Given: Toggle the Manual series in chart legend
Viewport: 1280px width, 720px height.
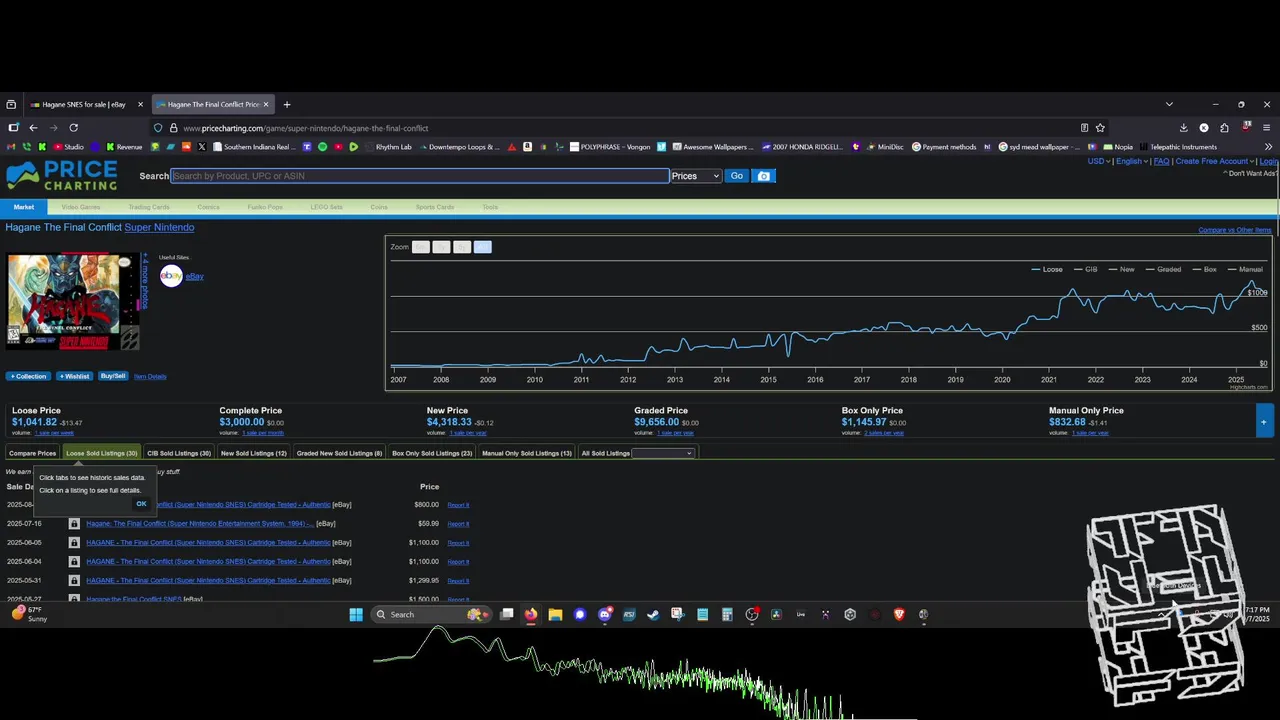Looking at the screenshot, I should pyautogui.click(x=1245, y=269).
